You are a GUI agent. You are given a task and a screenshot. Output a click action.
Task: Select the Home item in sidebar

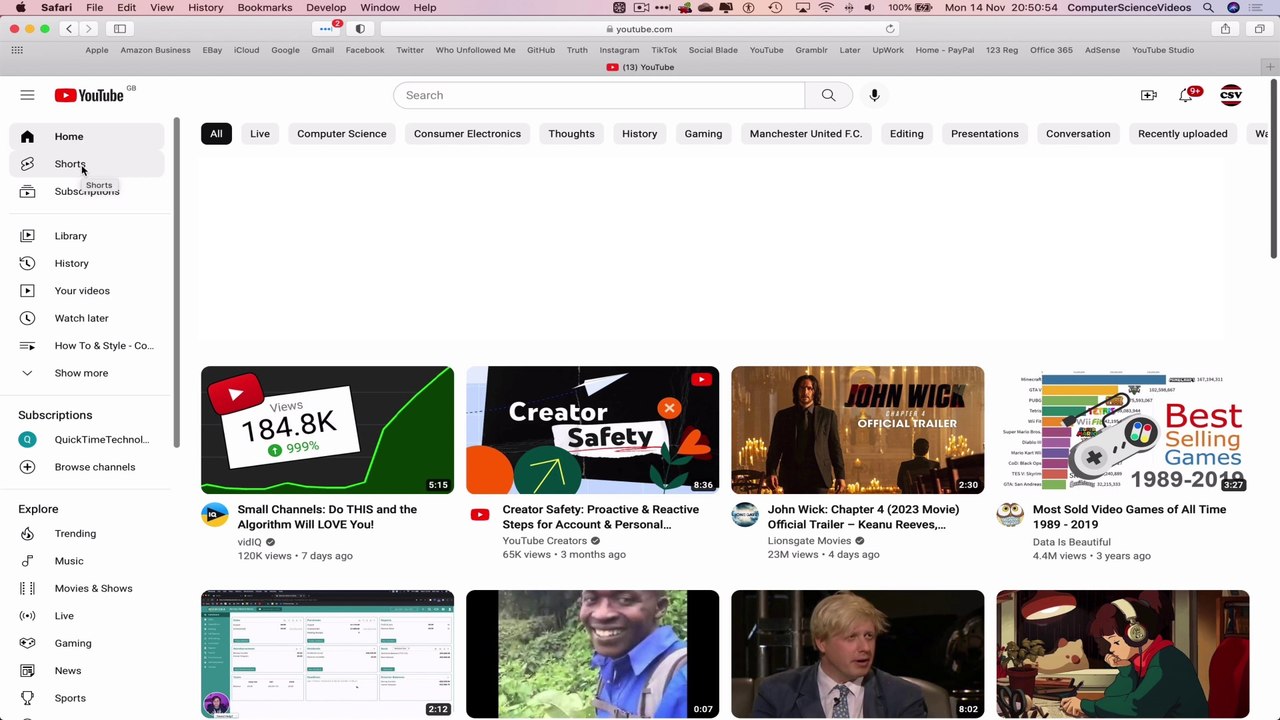click(x=86, y=137)
